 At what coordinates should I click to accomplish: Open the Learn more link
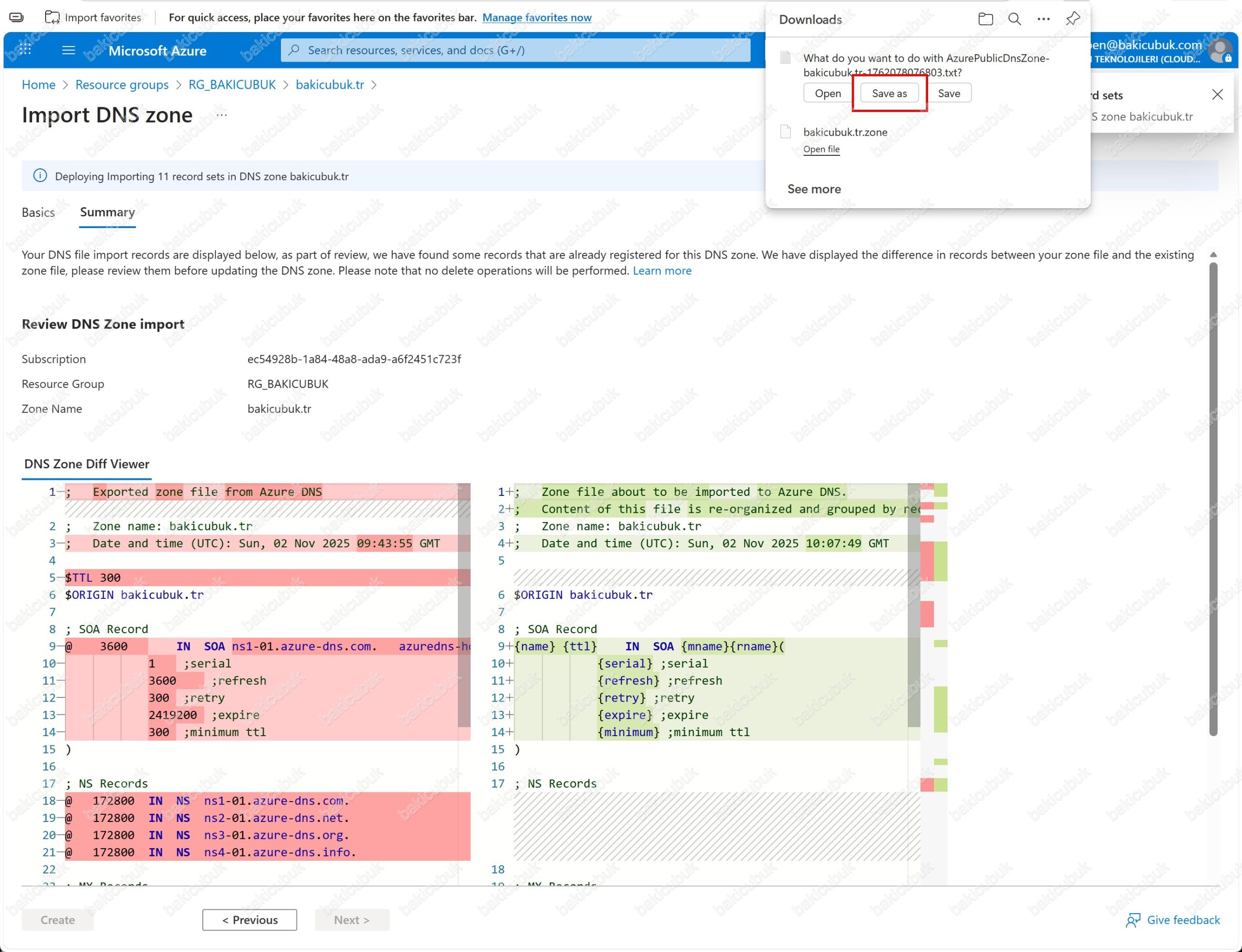(x=662, y=271)
